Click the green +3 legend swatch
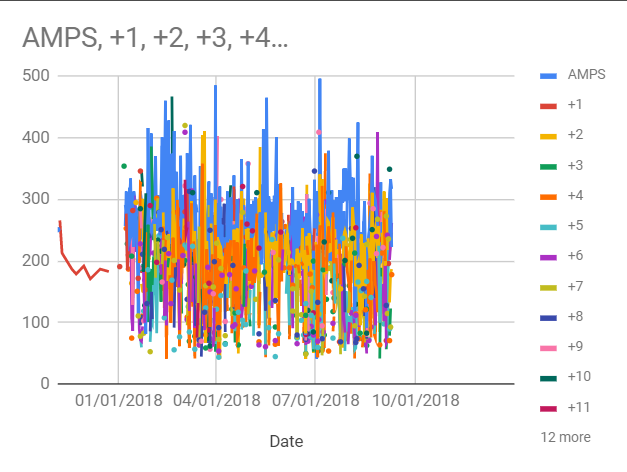Image resolution: width=627 pixels, height=472 pixels. coord(548,165)
